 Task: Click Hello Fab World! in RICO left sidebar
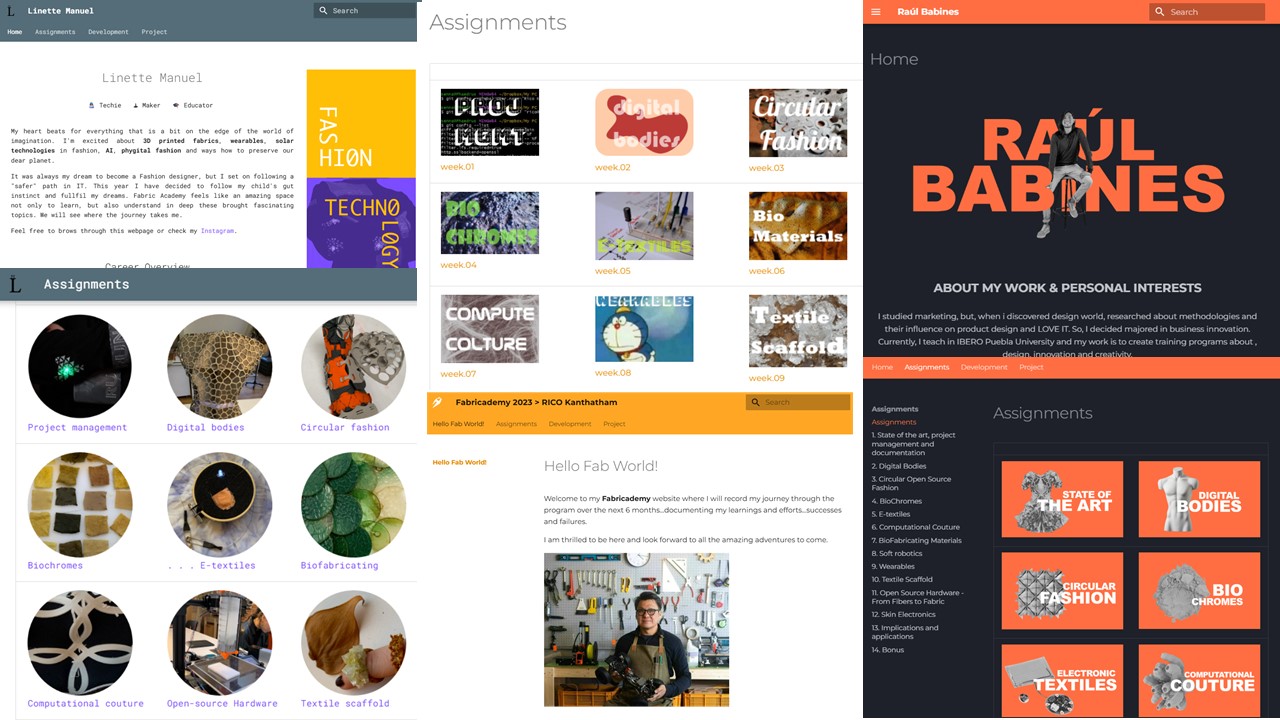[459, 462]
